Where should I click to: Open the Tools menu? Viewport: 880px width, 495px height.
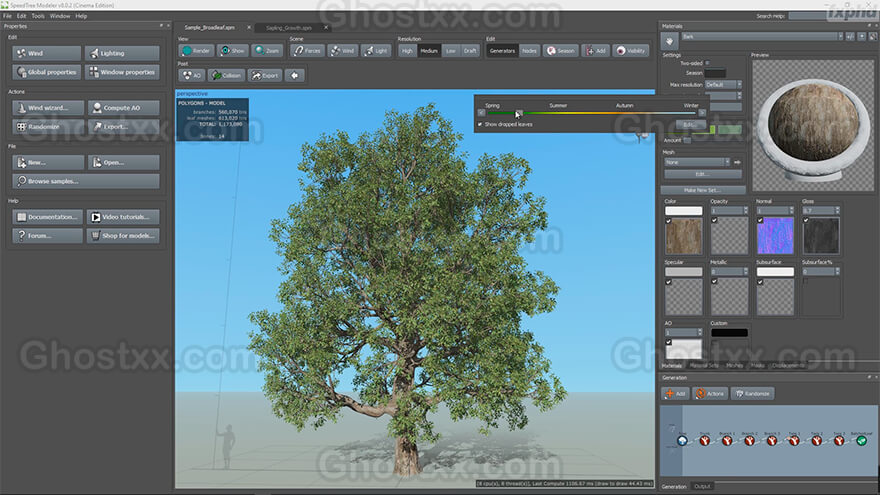(38, 16)
